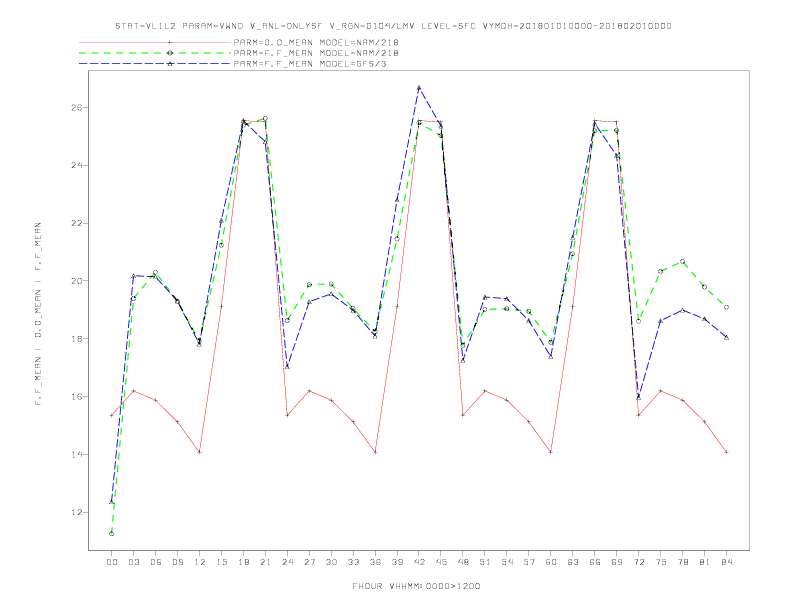Click y-axis tick label 24

[x=77, y=166]
